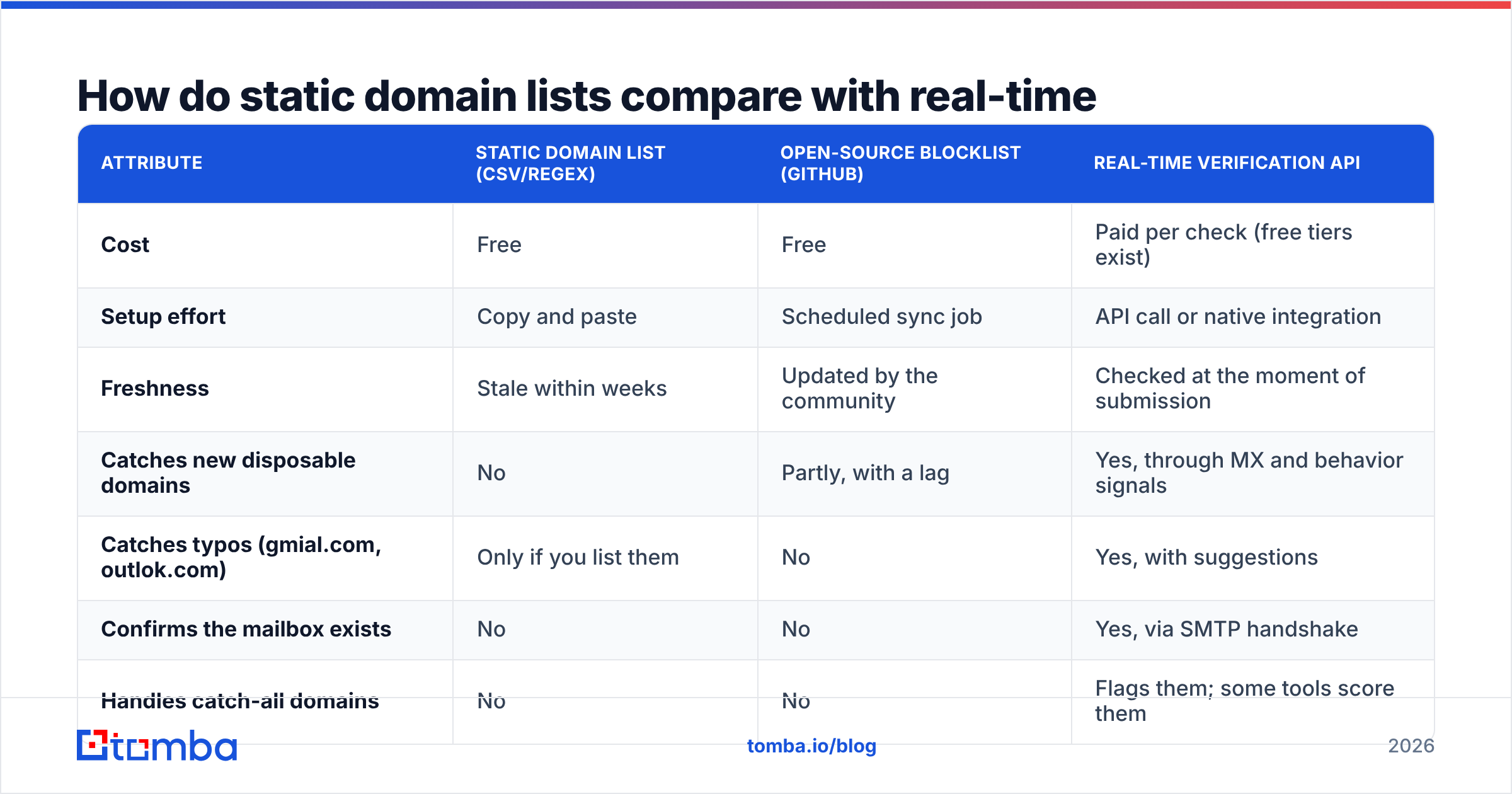Click 'Handles catch-all domains' row label
Viewport: 1512px width, 794px height.
click(x=240, y=701)
